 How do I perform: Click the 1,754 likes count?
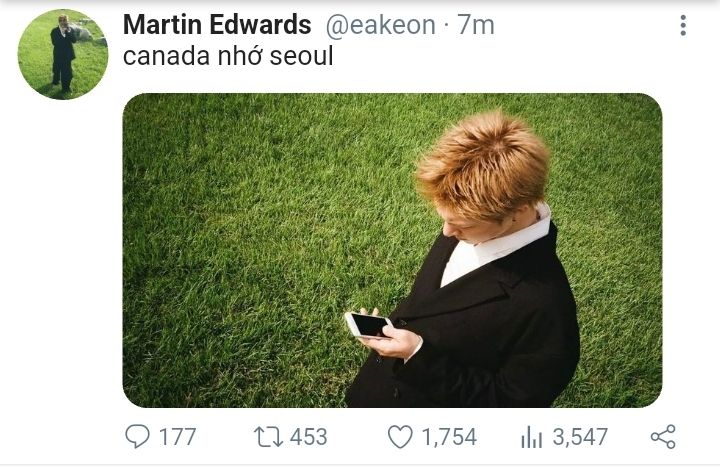point(449,437)
